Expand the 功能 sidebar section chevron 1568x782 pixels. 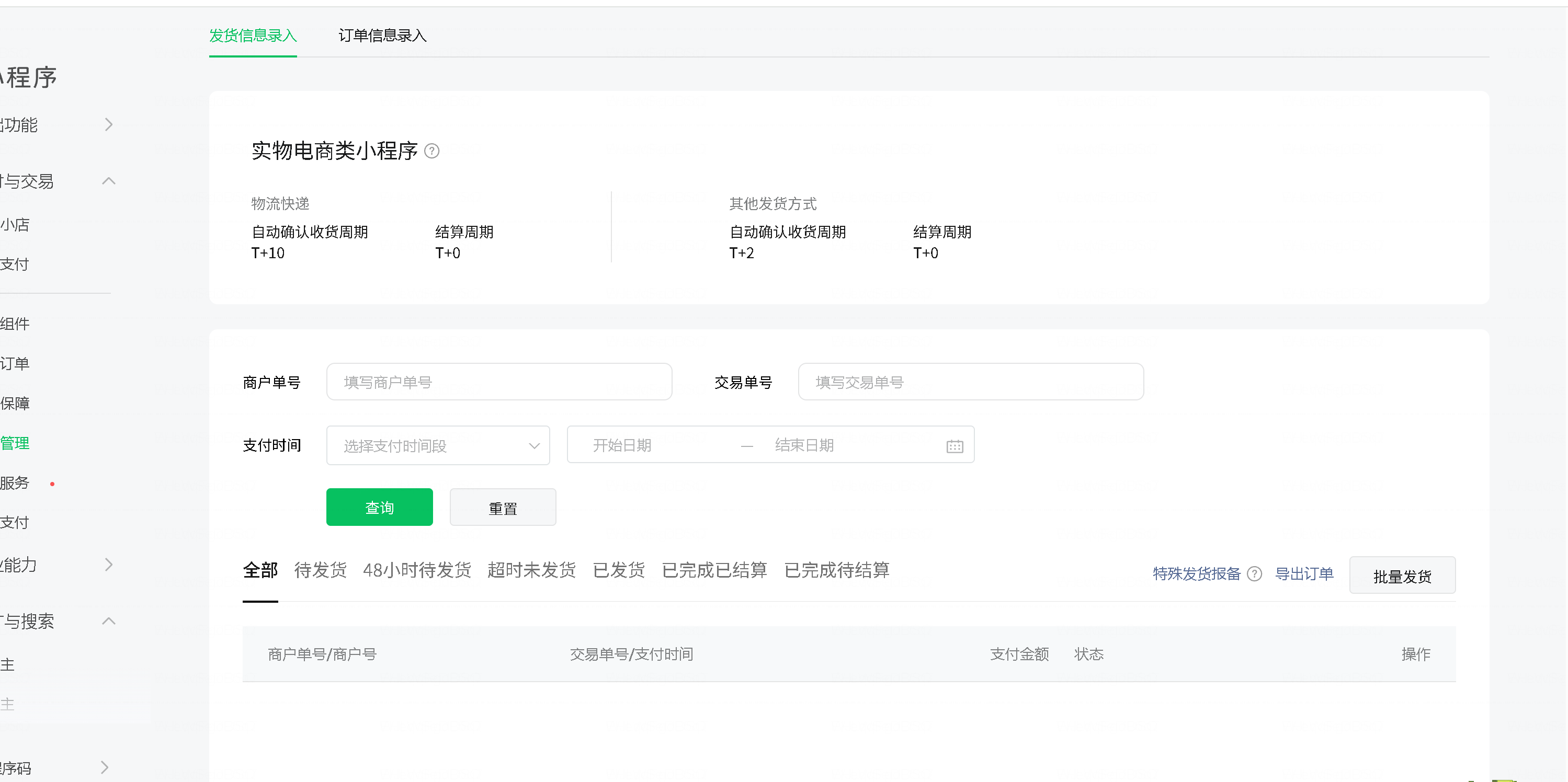(108, 125)
